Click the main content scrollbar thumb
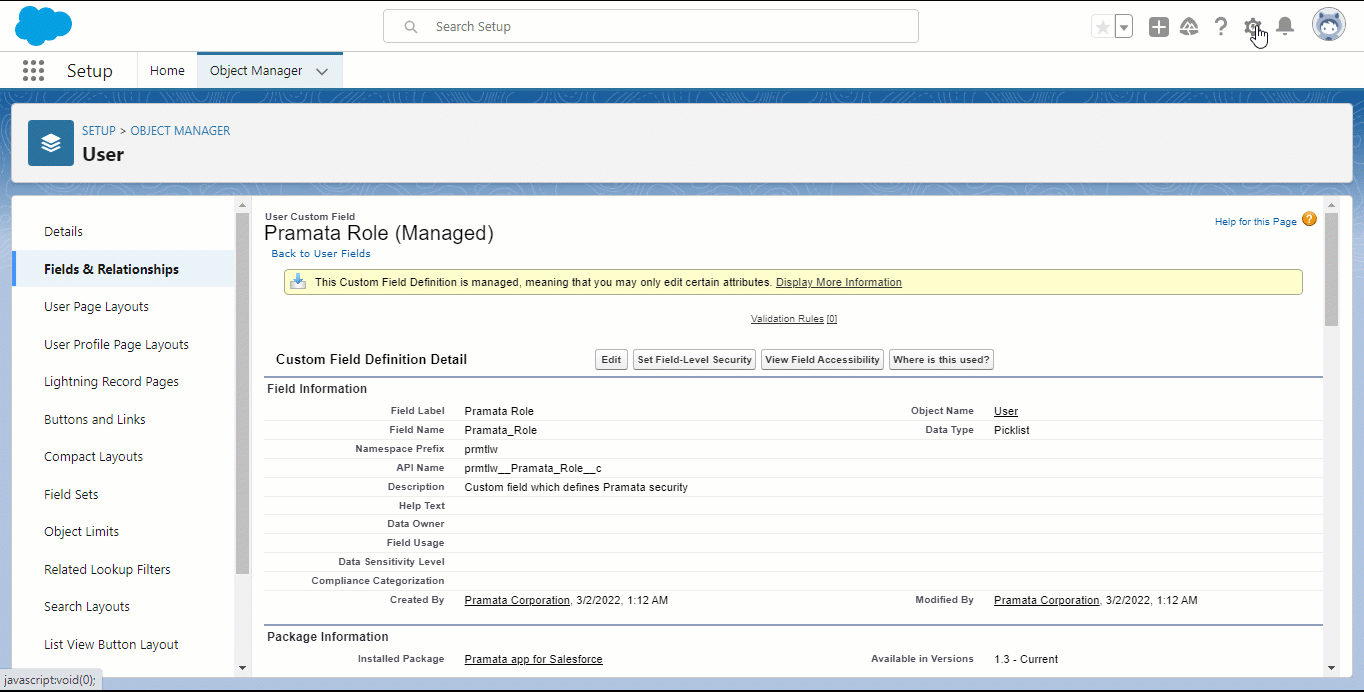The image size is (1364, 692). coord(1331,268)
